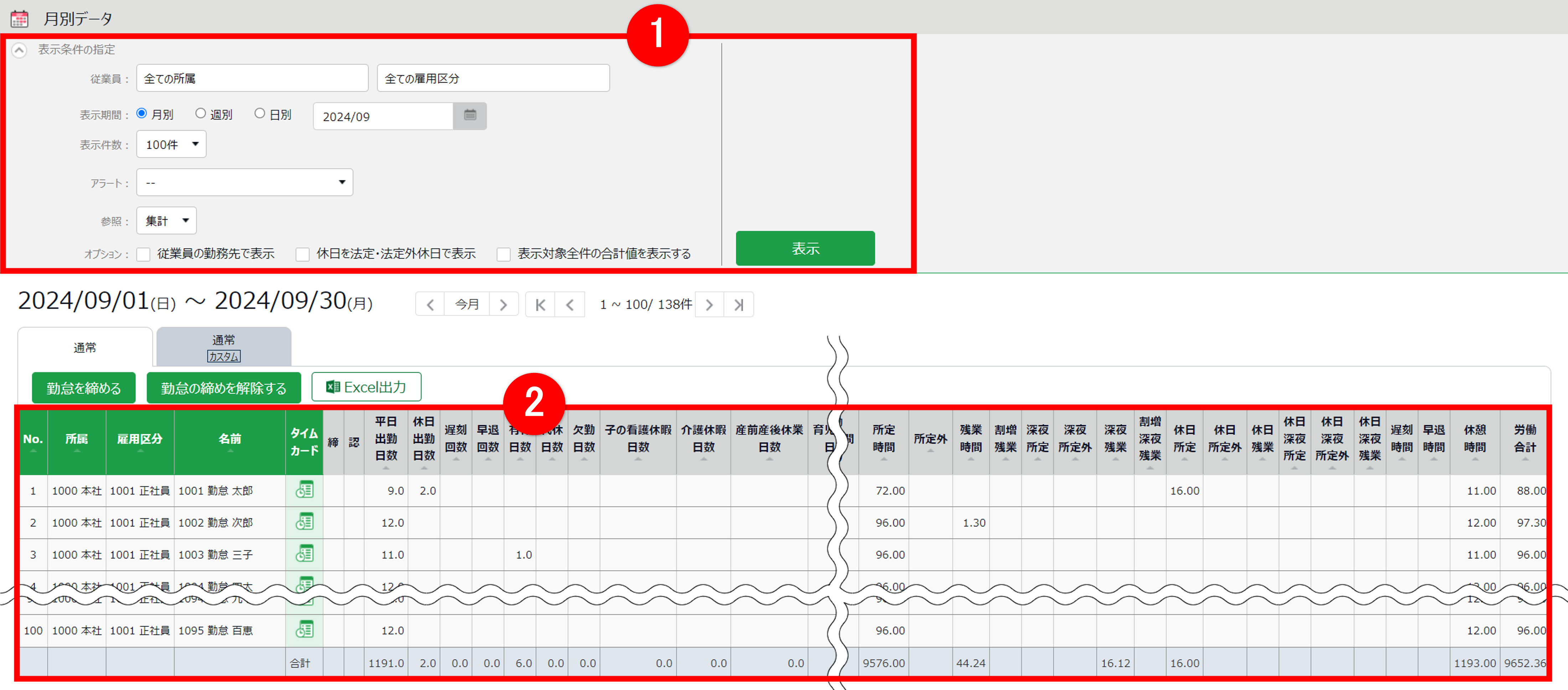Viewport: 1568px width, 690px height.
Task: Select the 週別 display period radio
Action: [x=200, y=114]
